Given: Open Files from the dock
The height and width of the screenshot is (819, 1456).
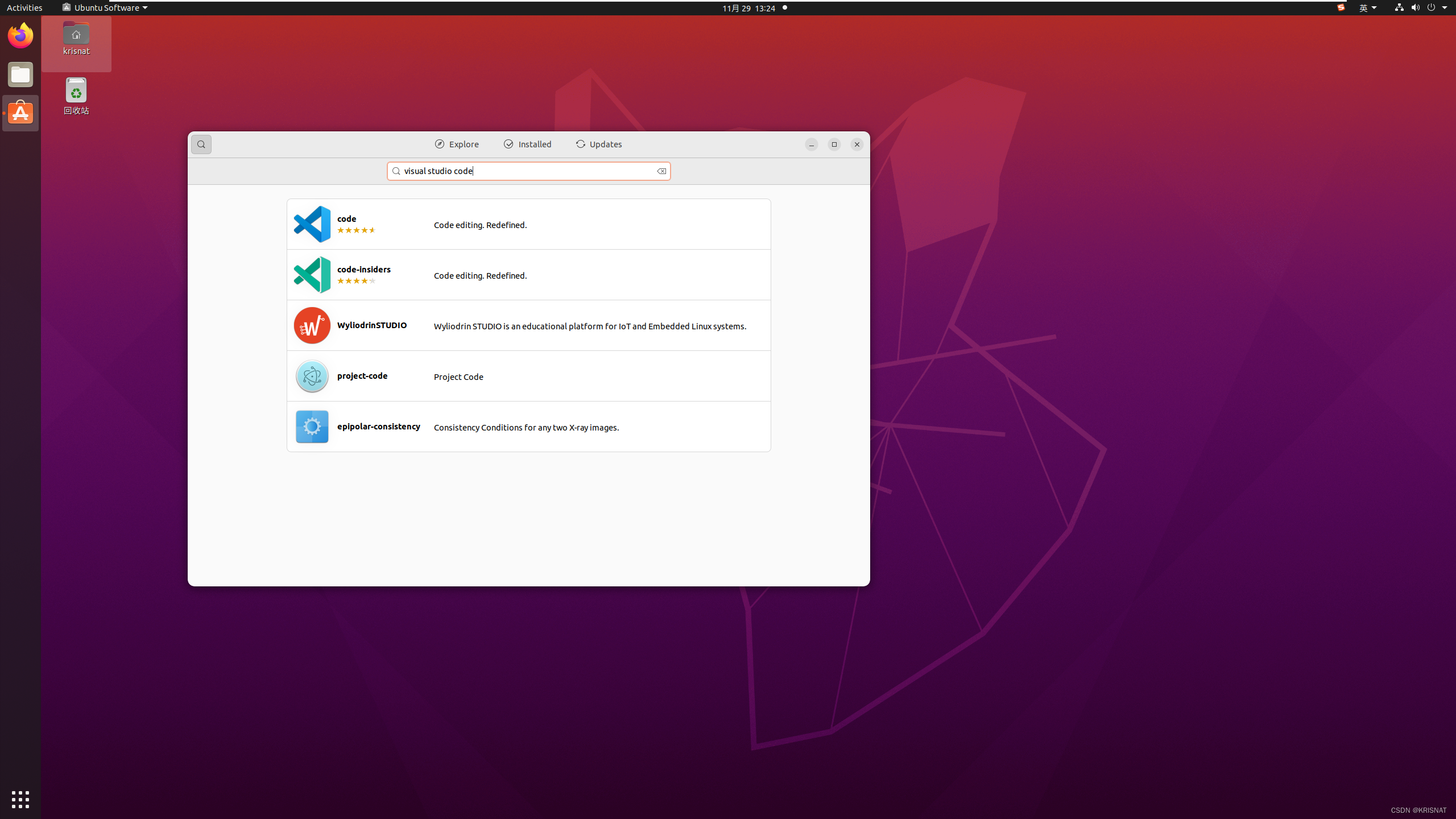Looking at the screenshot, I should click(20, 75).
